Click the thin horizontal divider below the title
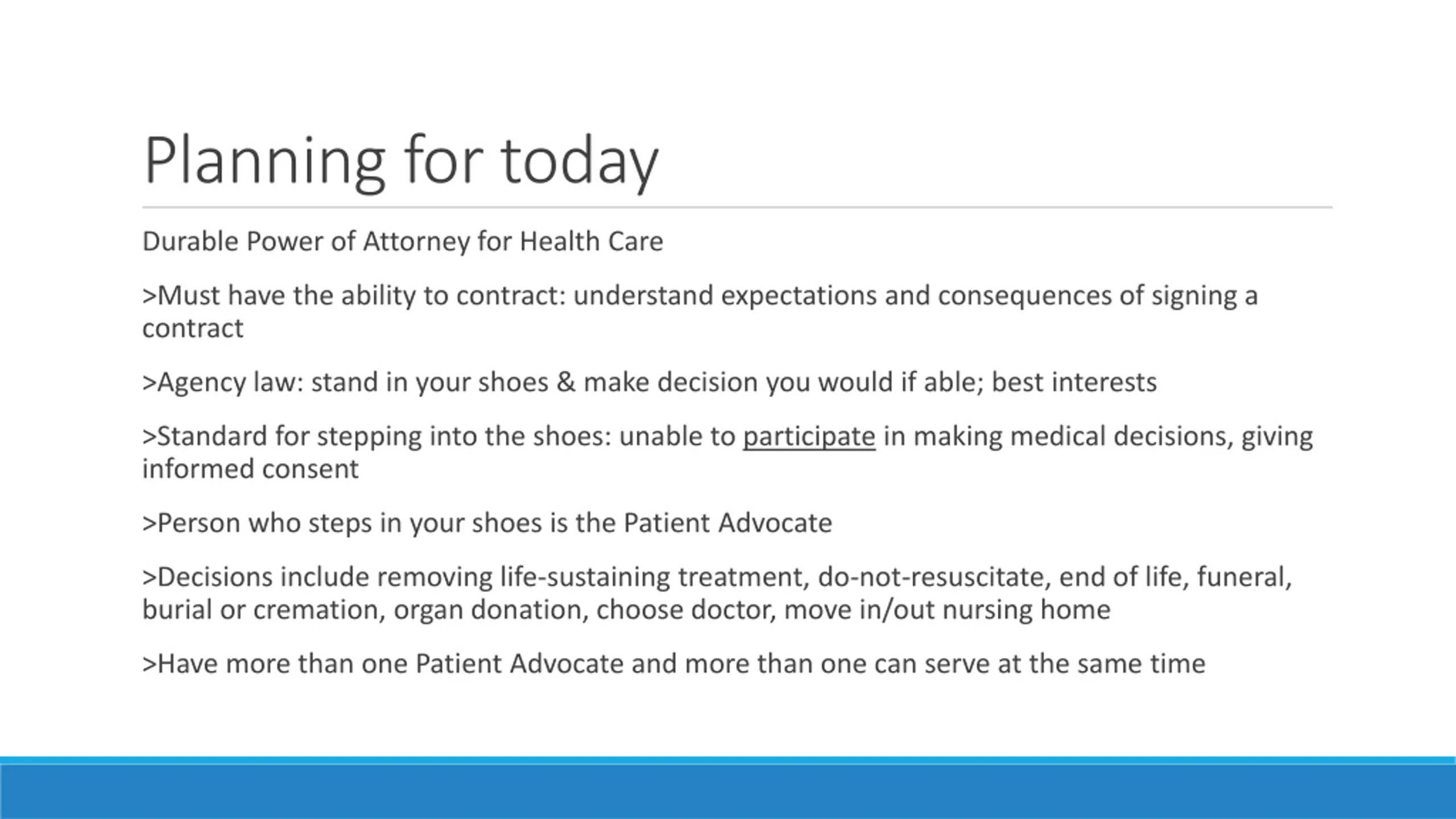1456x819 pixels. click(x=737, y=208)
